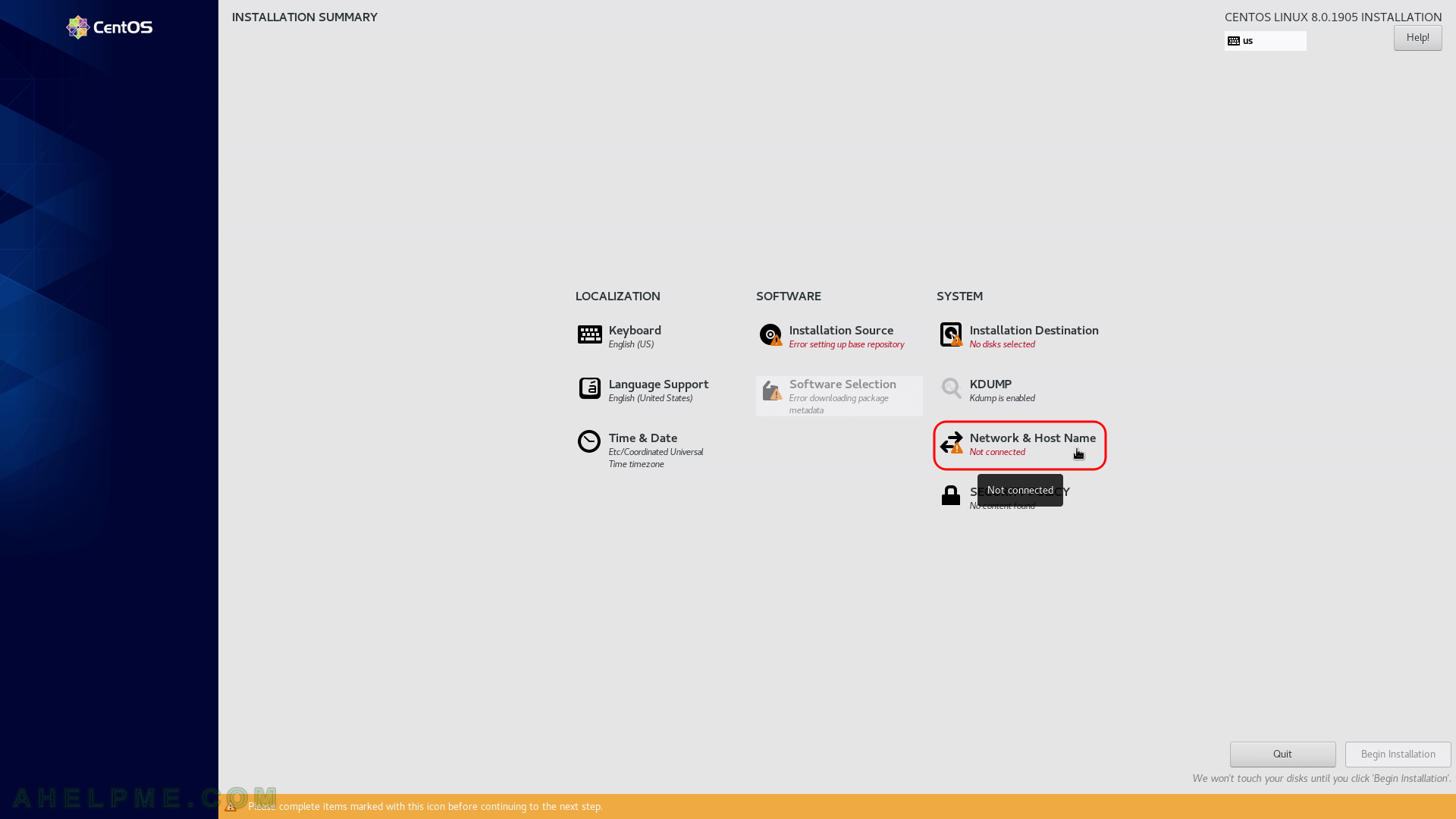Open Installation Destination label
This screenshot has width=1456, height=819.
tap(1034, 331)
